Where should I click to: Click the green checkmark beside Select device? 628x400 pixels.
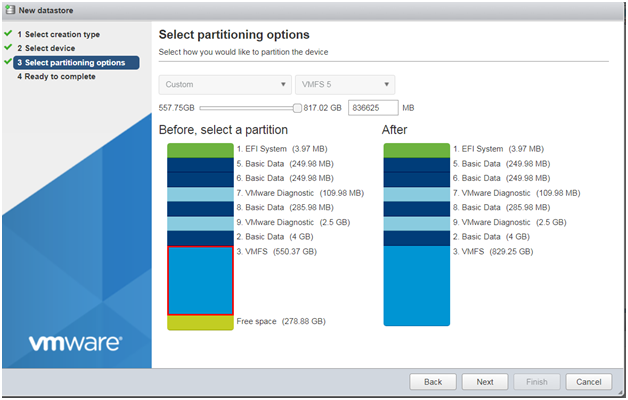coord(8,47)
